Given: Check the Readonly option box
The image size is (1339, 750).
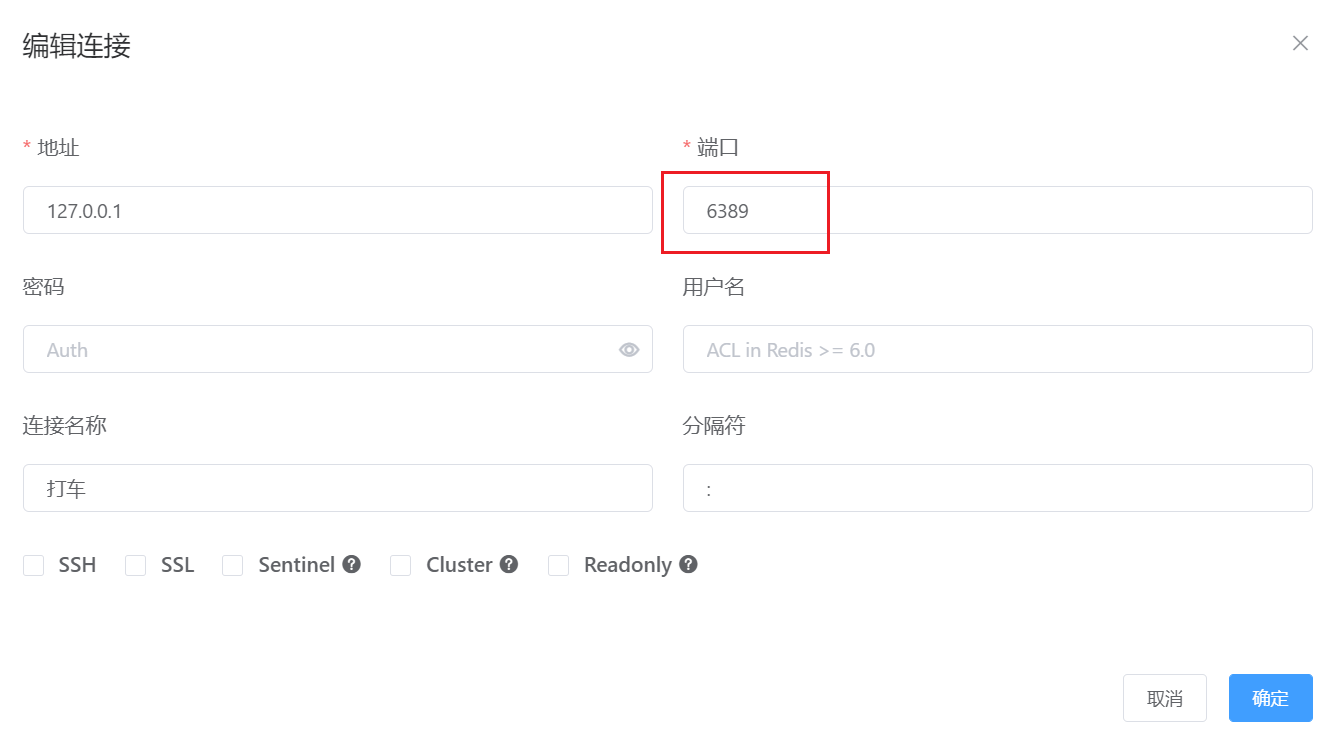Looking at the screenshot, I should coord(559,566).
